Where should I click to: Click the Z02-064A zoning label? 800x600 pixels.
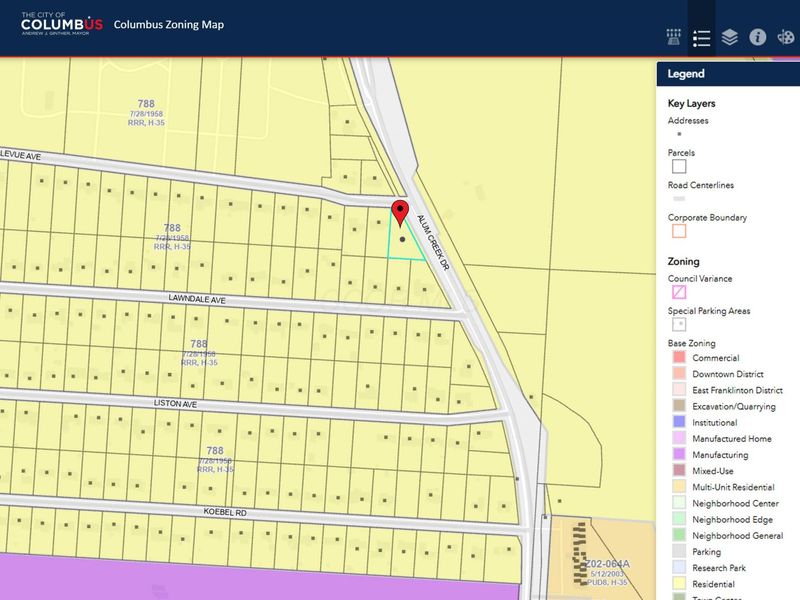(x=607, y=564)
